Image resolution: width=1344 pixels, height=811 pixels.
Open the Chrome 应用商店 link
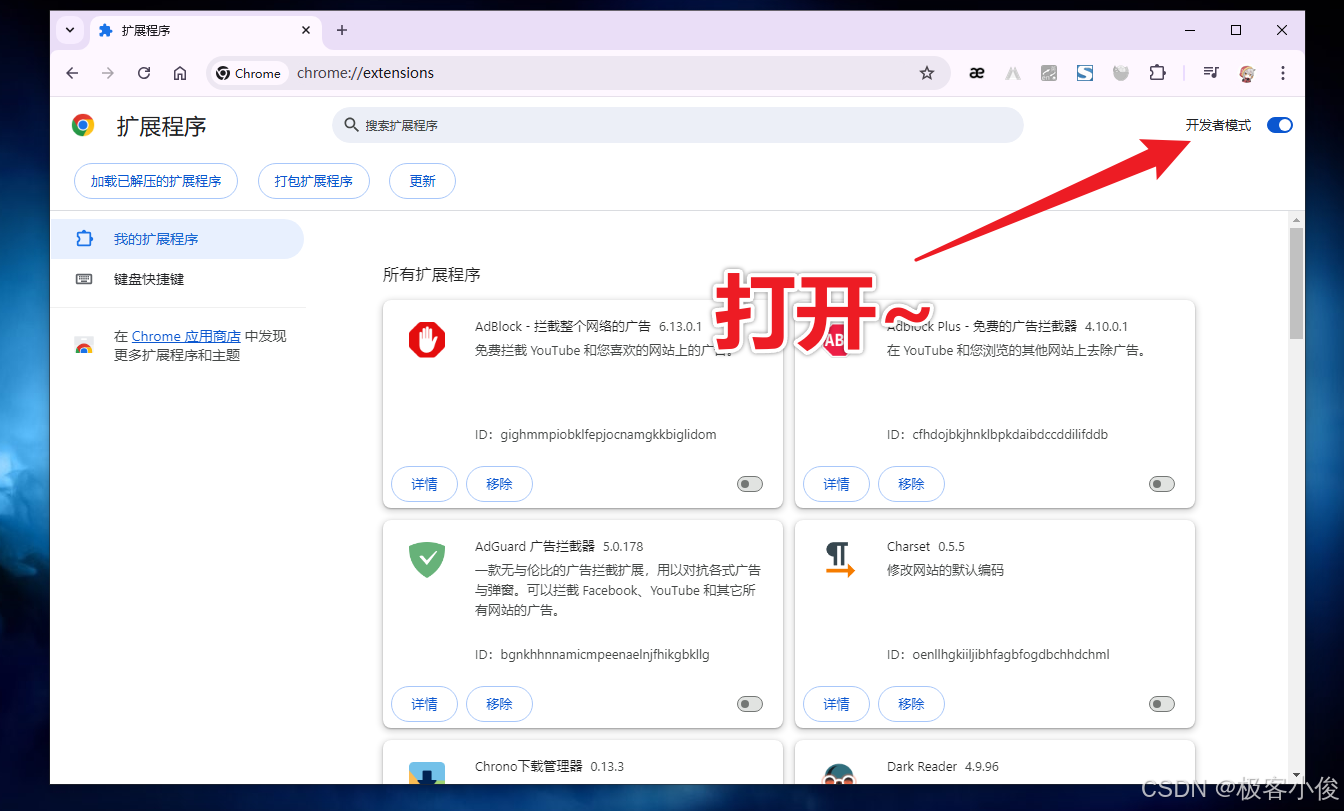tap(186, 336)
